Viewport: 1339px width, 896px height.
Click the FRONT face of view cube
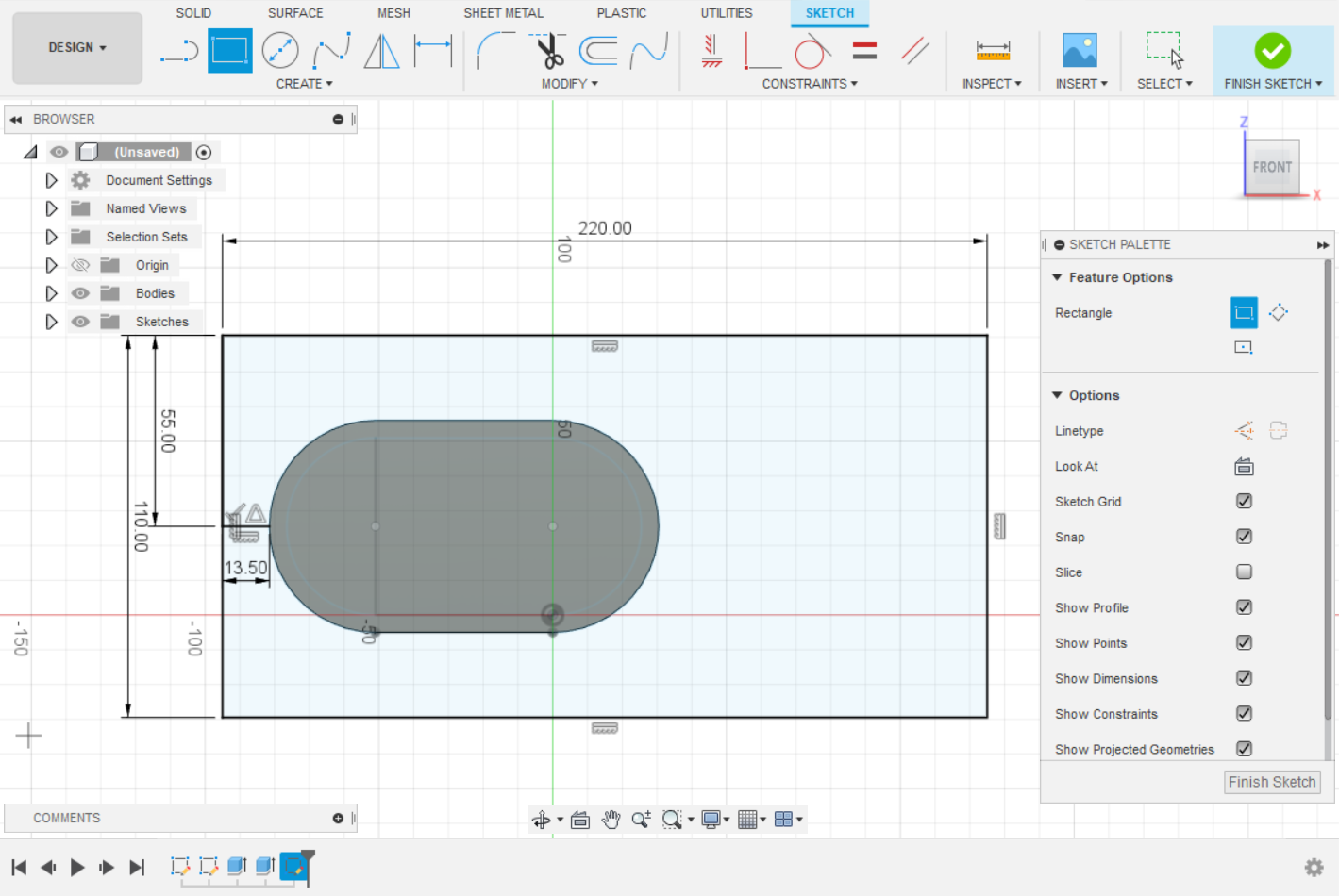point(1272,167)
